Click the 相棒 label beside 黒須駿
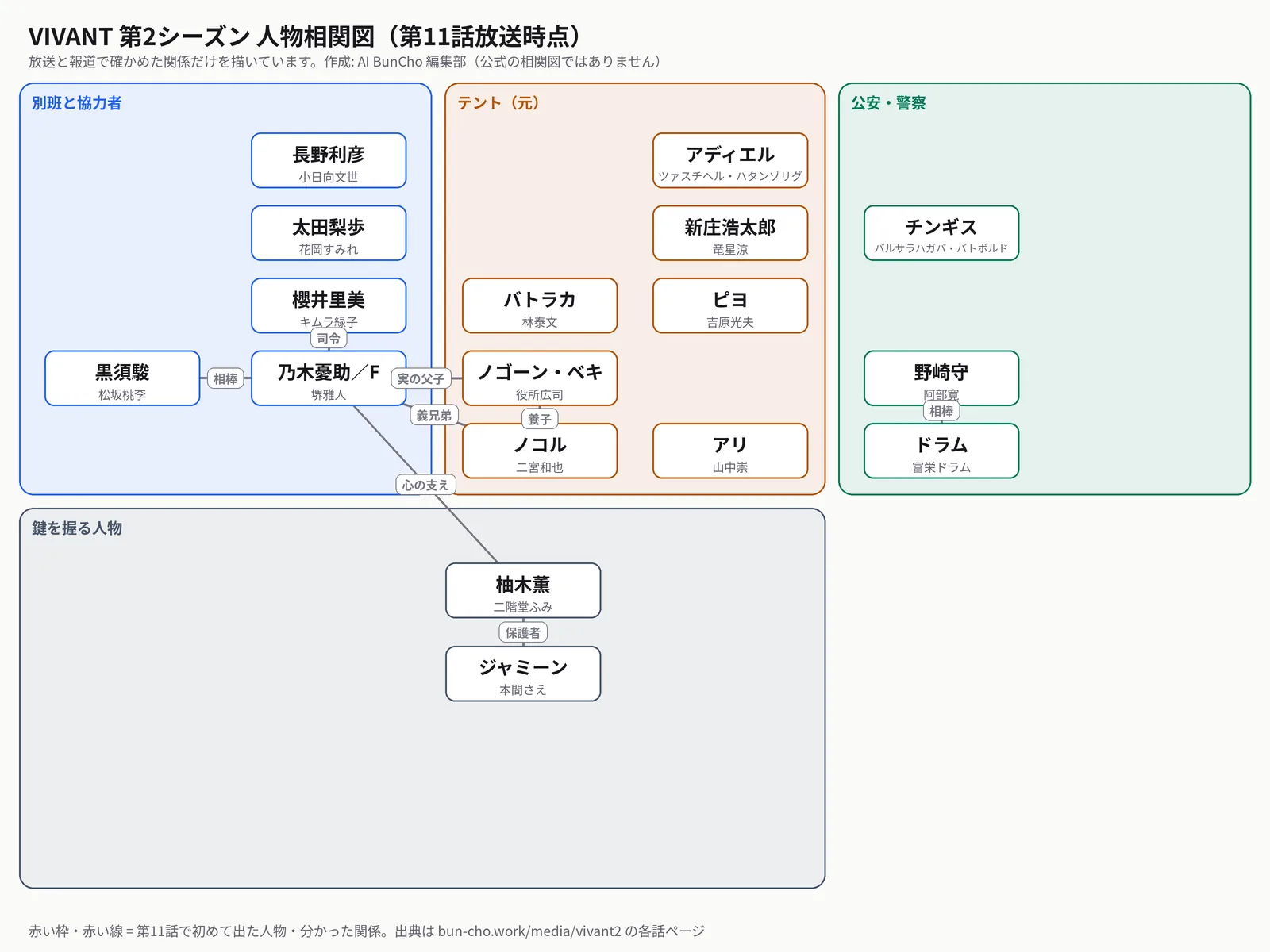Viewport: 1270px width, 952px height. tap(225, 379)
